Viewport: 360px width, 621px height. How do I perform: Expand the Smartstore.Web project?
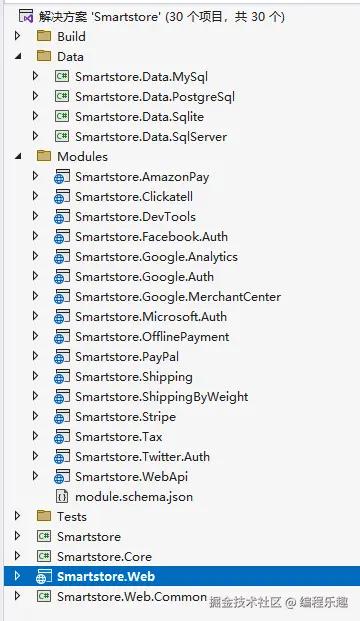[17, 576]
